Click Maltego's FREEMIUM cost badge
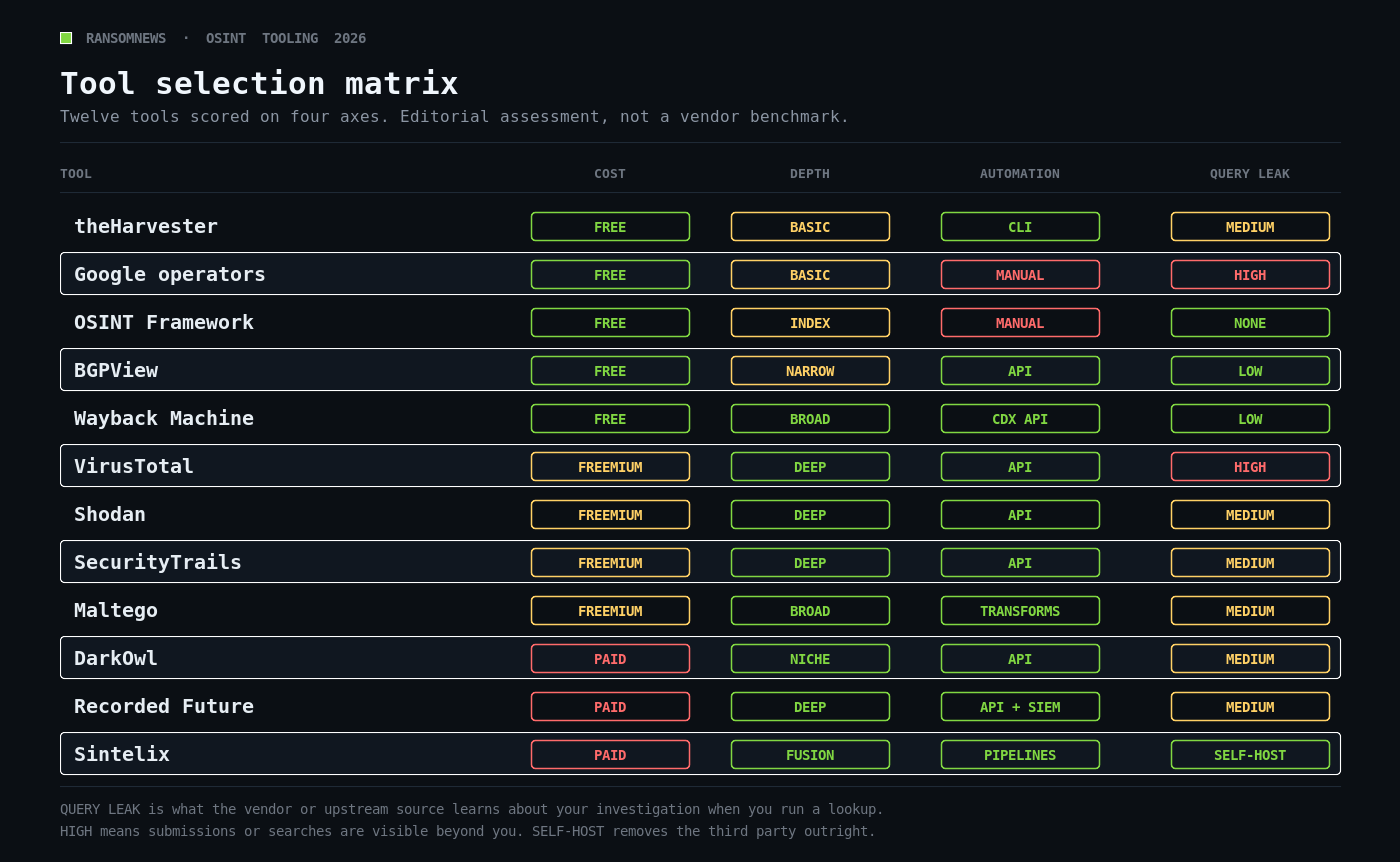Screen dimensions: 1400x862 (x=610, y=611)
